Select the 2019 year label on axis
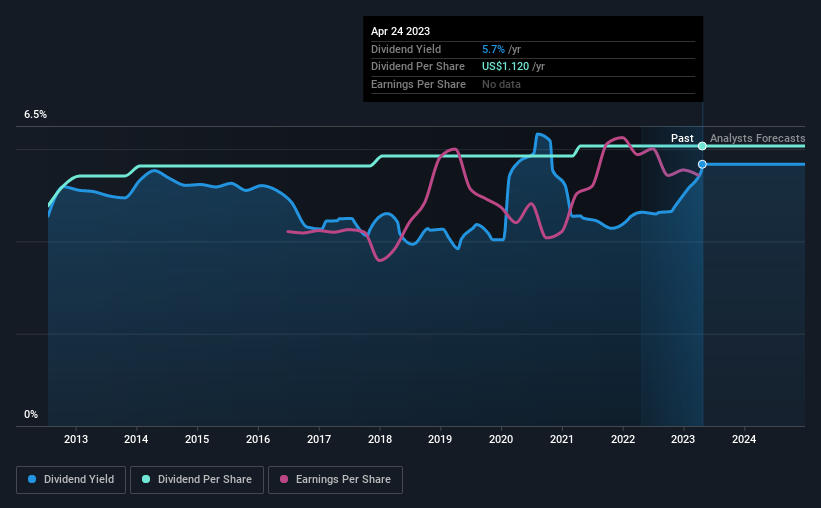This screenshot has height=508, width=821. (440, 439)
